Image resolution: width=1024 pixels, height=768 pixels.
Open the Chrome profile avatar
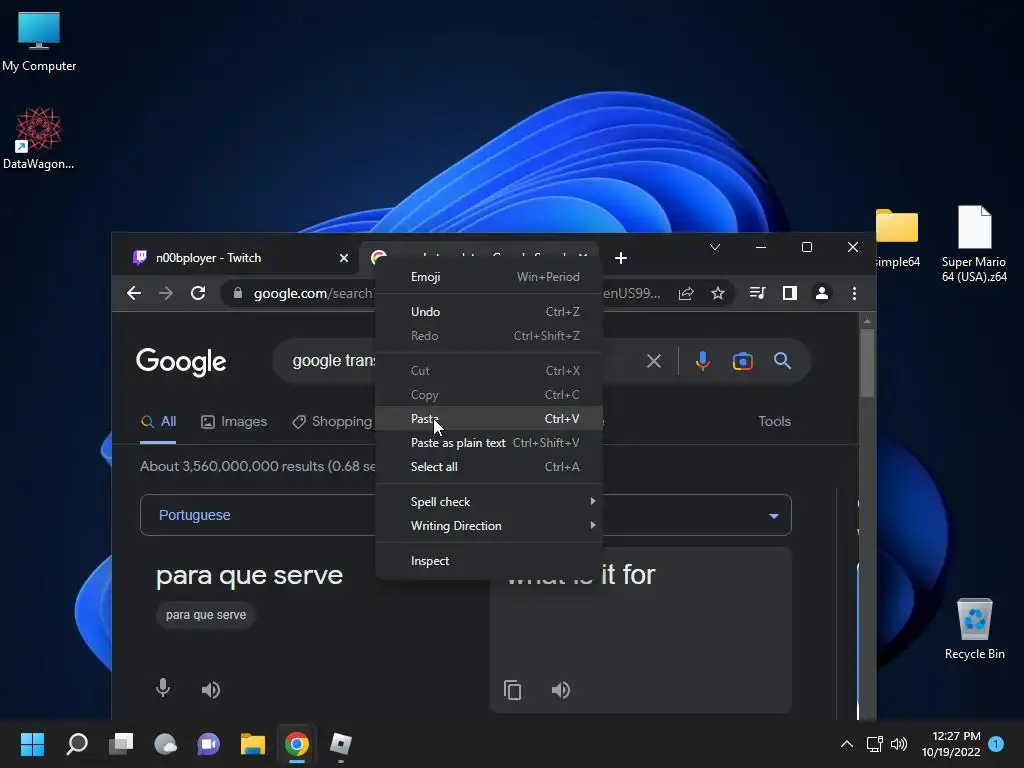pos(822,293)
